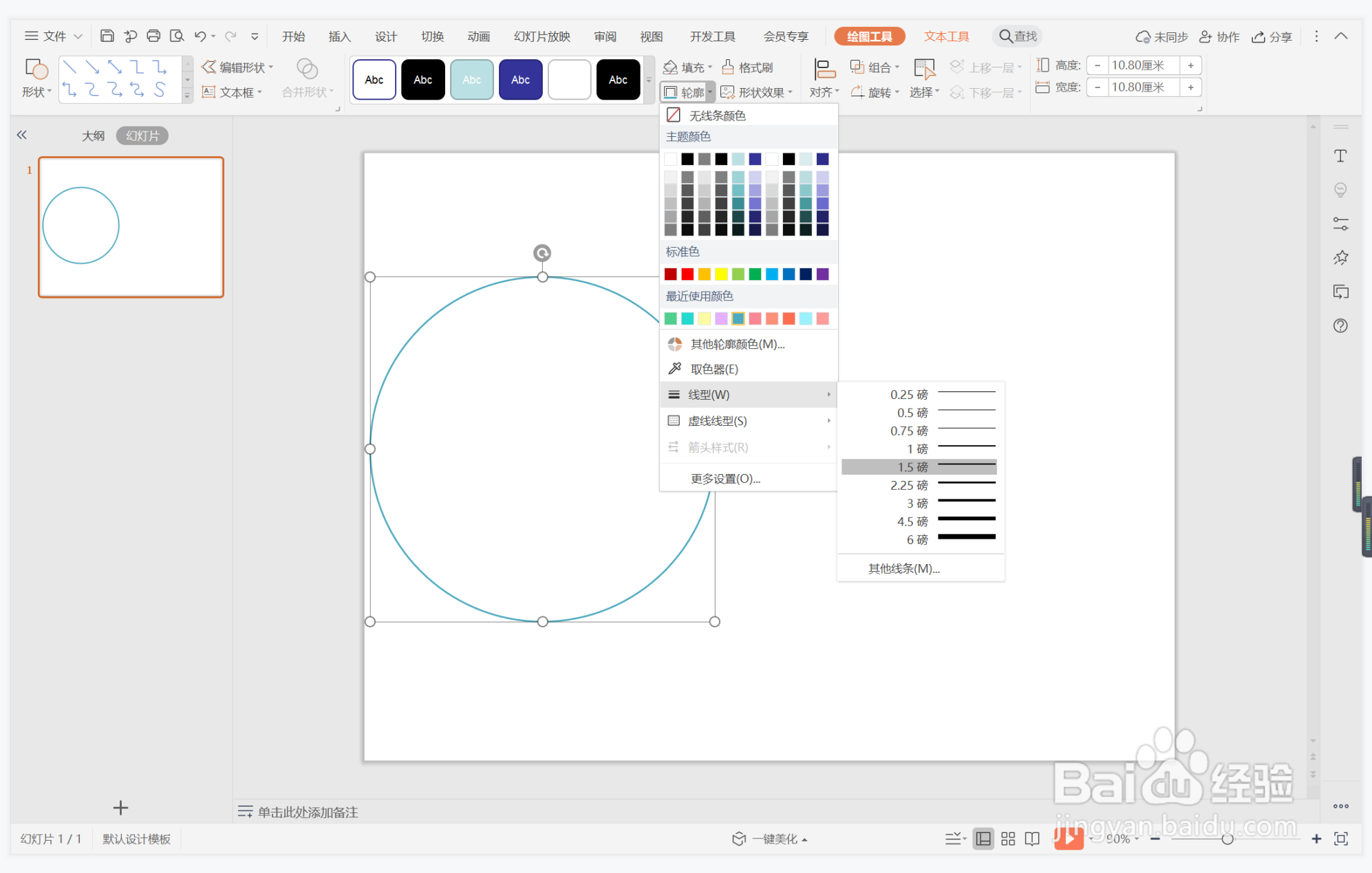
Task: Start slideshow with orange play button
Action: pyautogui.click(x=1068, y=838)
